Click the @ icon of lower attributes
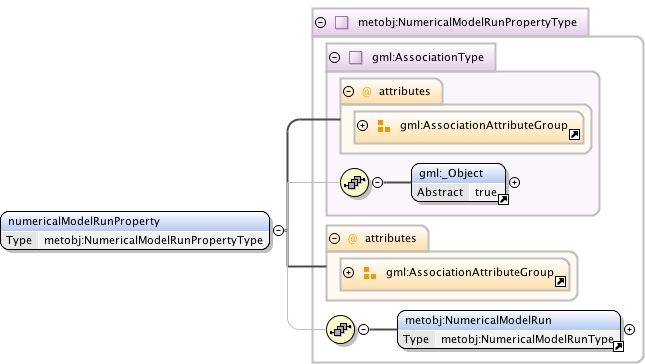Screen dimensions: 645x364 (x=352, y=239)
